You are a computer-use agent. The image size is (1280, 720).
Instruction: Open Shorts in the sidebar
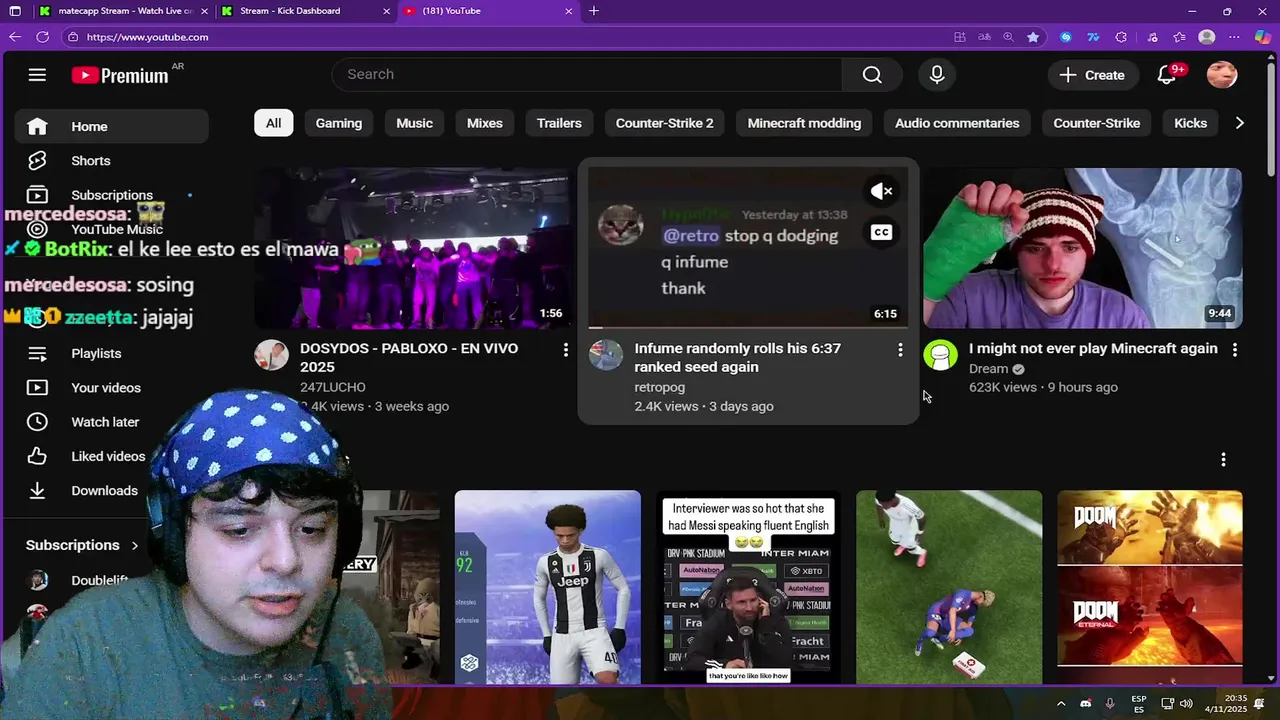tap(111, 161)
